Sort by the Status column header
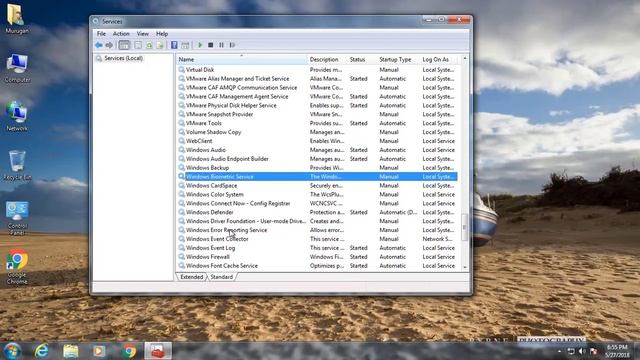The width and height of the screenshot is (640, 360). tap(362, 60)
